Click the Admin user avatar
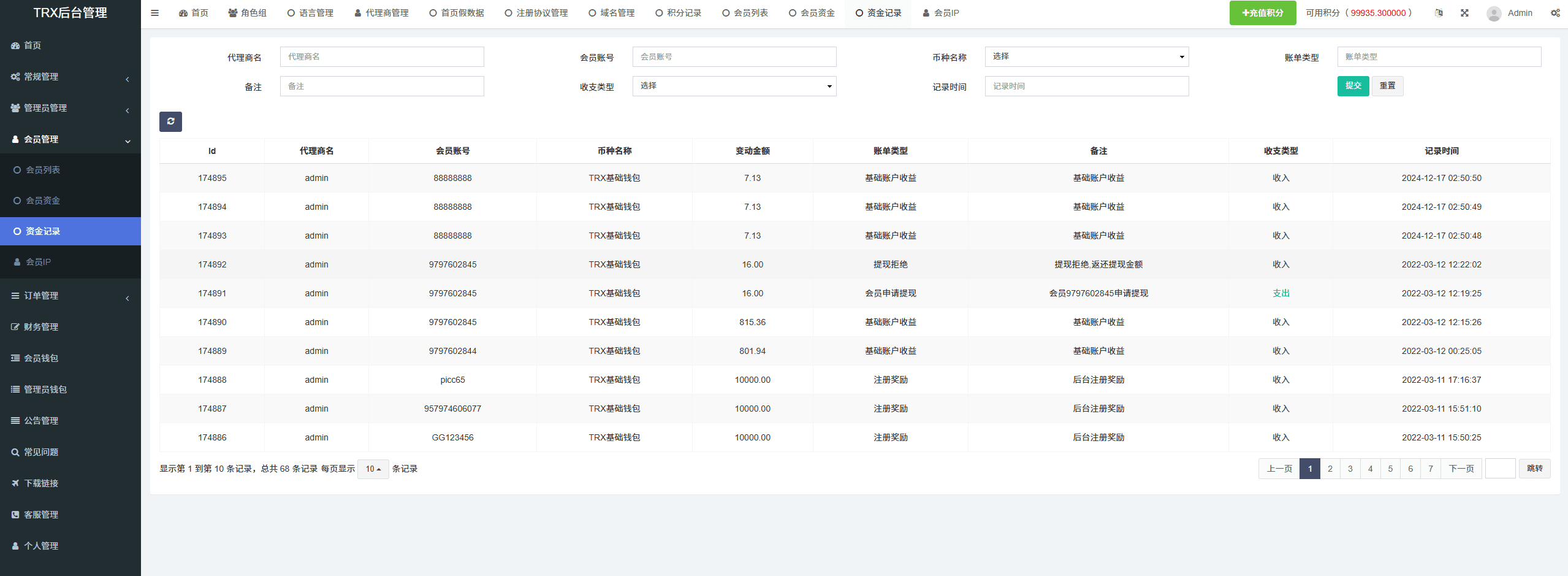This screenshot has width=1568, height=576. tap(1494, 13)
